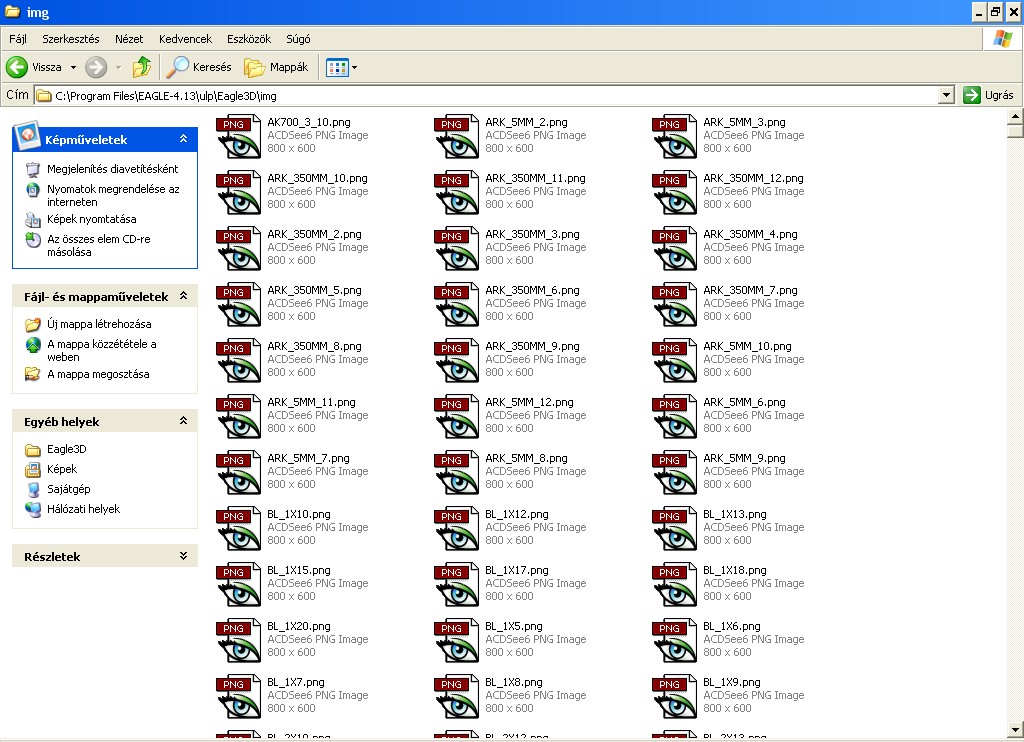This screenshot has height=742, width=1024.
Task: Click Az összes elem CD-re másolása
Action: (x=99, y=246)
